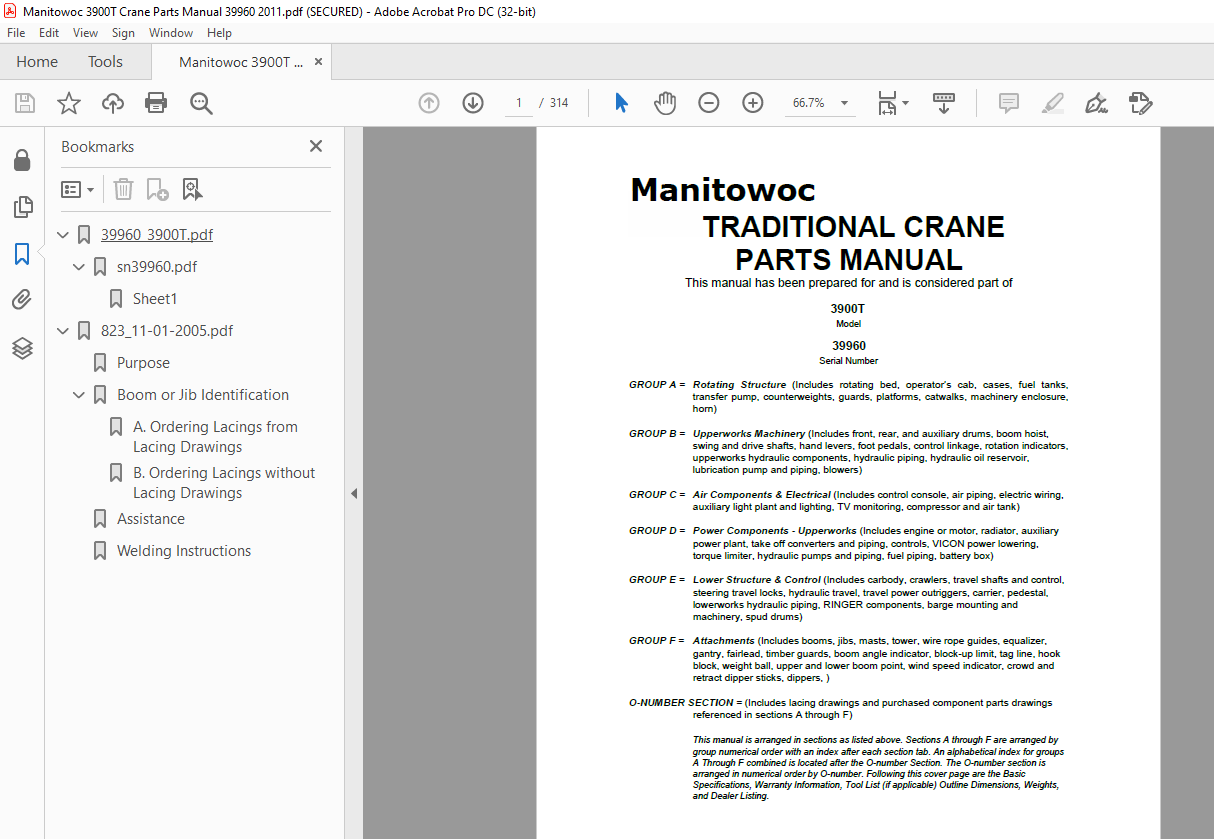Show security lock settings in sidebar
Image resolution: width=1214 pixels, height=839 pixels.
[x=22, y=160]
